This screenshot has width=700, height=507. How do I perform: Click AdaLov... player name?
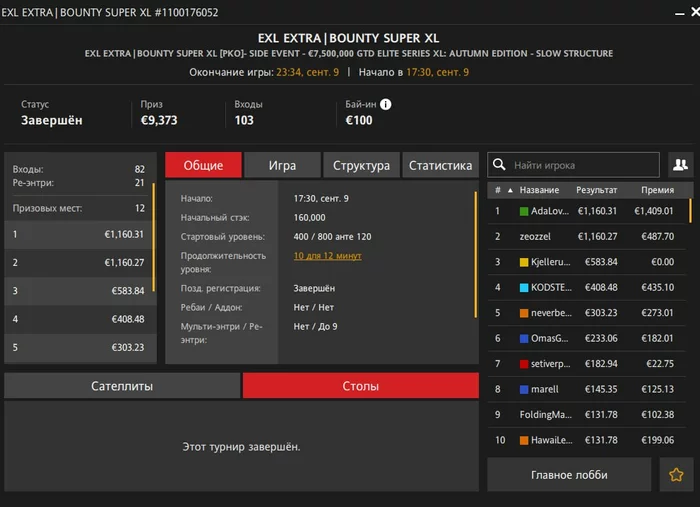pos(550,211)
